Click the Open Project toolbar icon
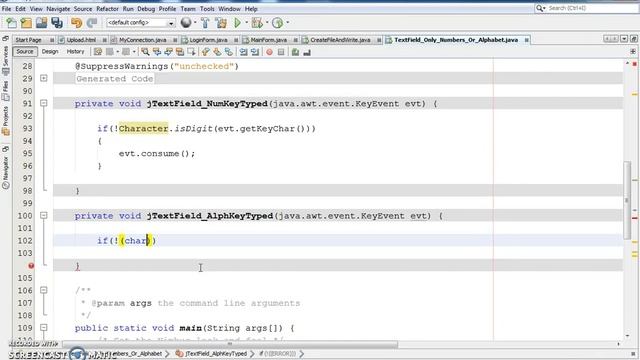640x360 pixels. click(x=42, y=23)
